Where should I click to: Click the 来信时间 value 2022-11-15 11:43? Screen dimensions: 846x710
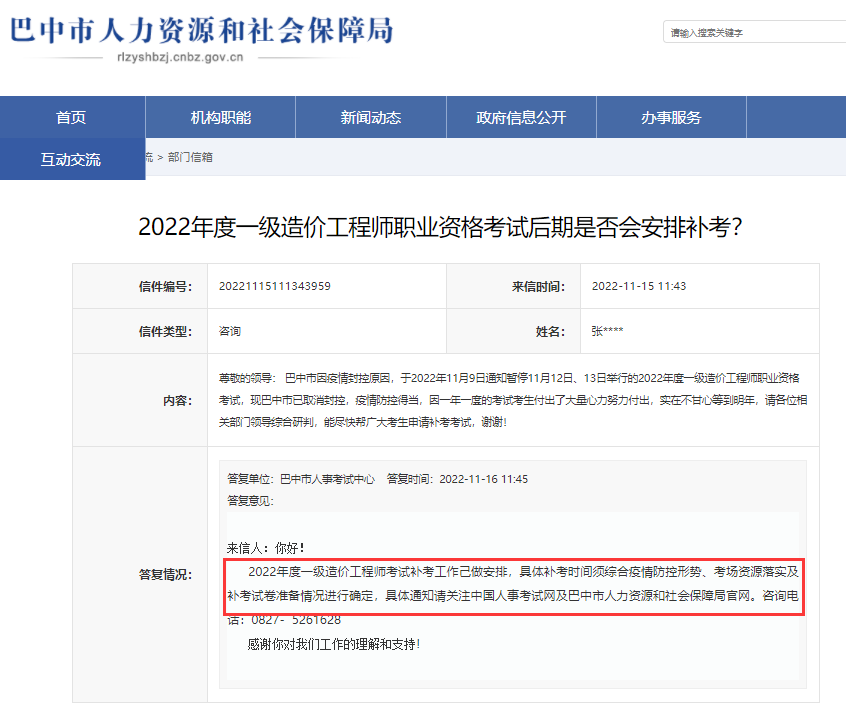coord(639,286)
